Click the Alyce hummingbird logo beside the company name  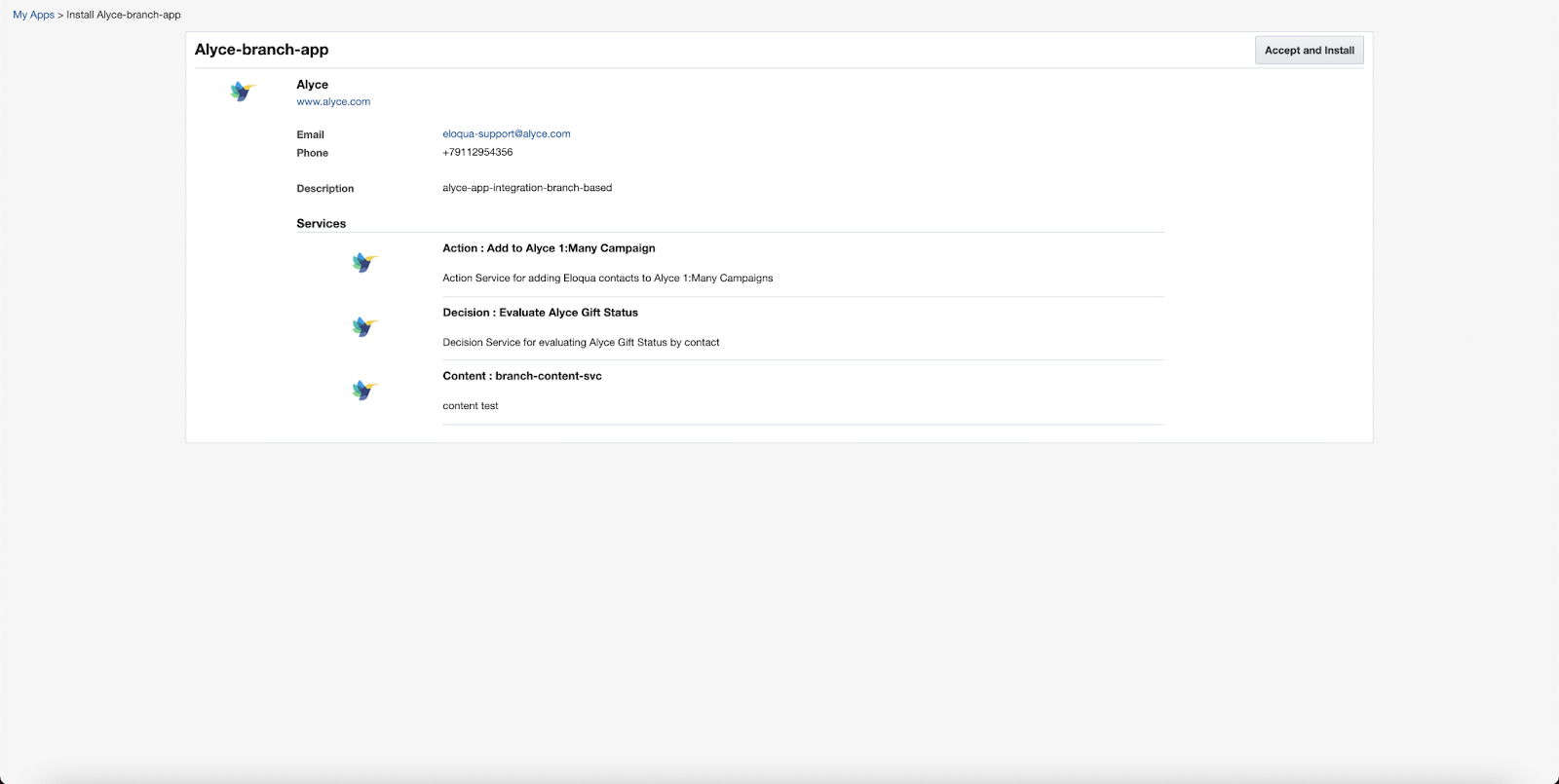coord(242,92)
